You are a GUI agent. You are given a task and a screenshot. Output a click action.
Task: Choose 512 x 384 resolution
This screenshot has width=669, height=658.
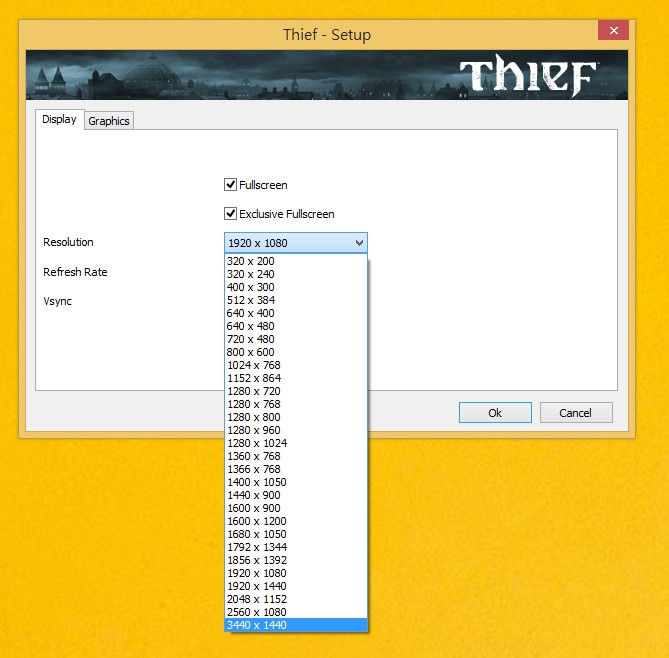click(296, 300)
